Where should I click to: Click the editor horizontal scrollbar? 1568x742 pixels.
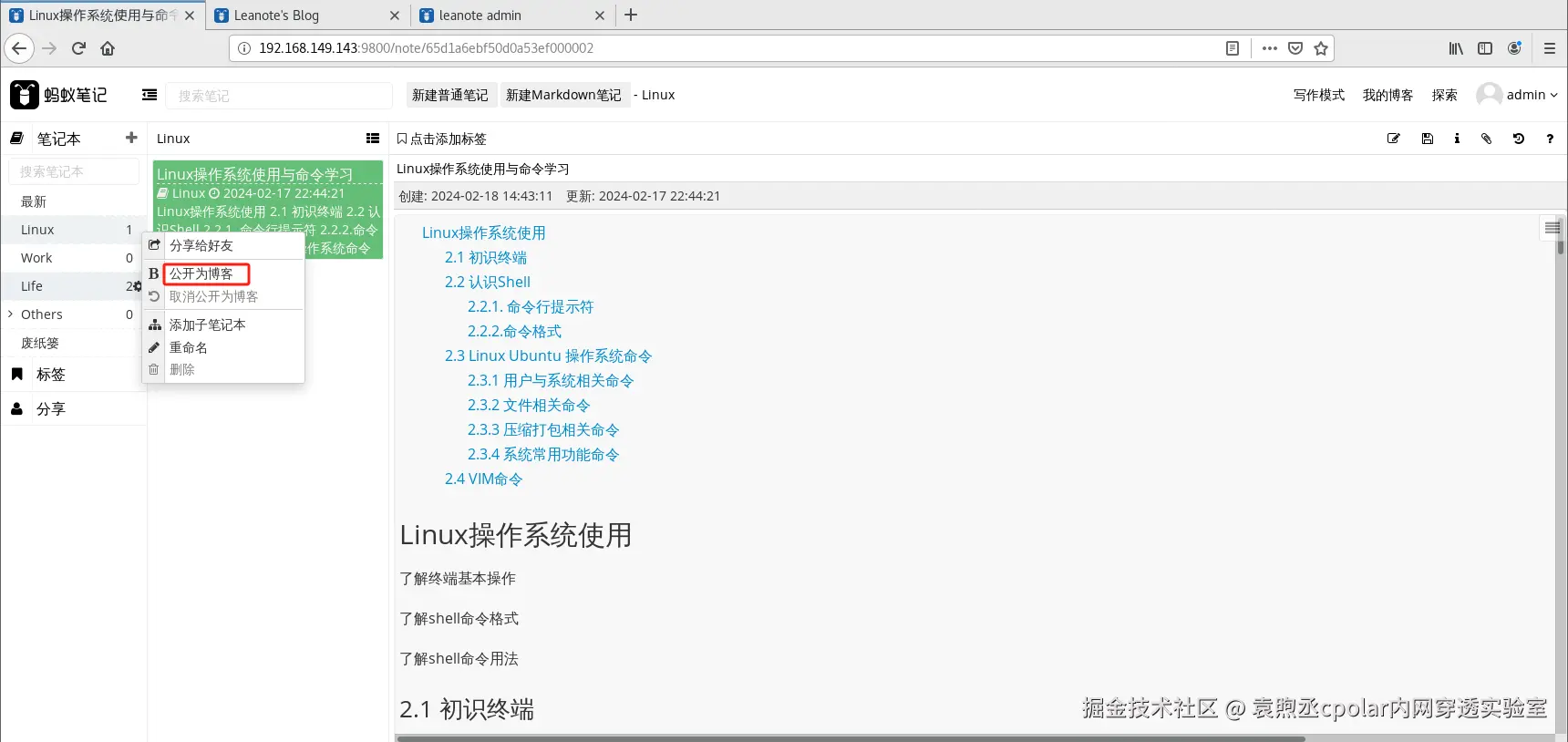click(x=850, y=737)
